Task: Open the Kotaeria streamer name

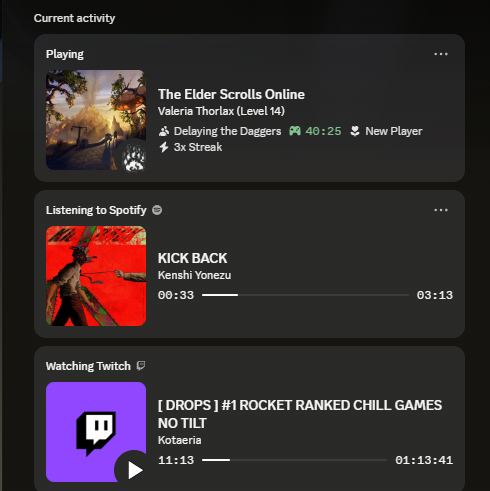Action: (x=179, y=440)
